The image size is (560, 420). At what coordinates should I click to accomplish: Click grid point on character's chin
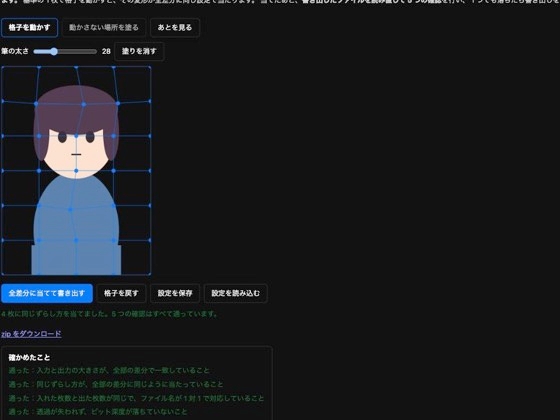pyautogui.click(x=76, y=171)
